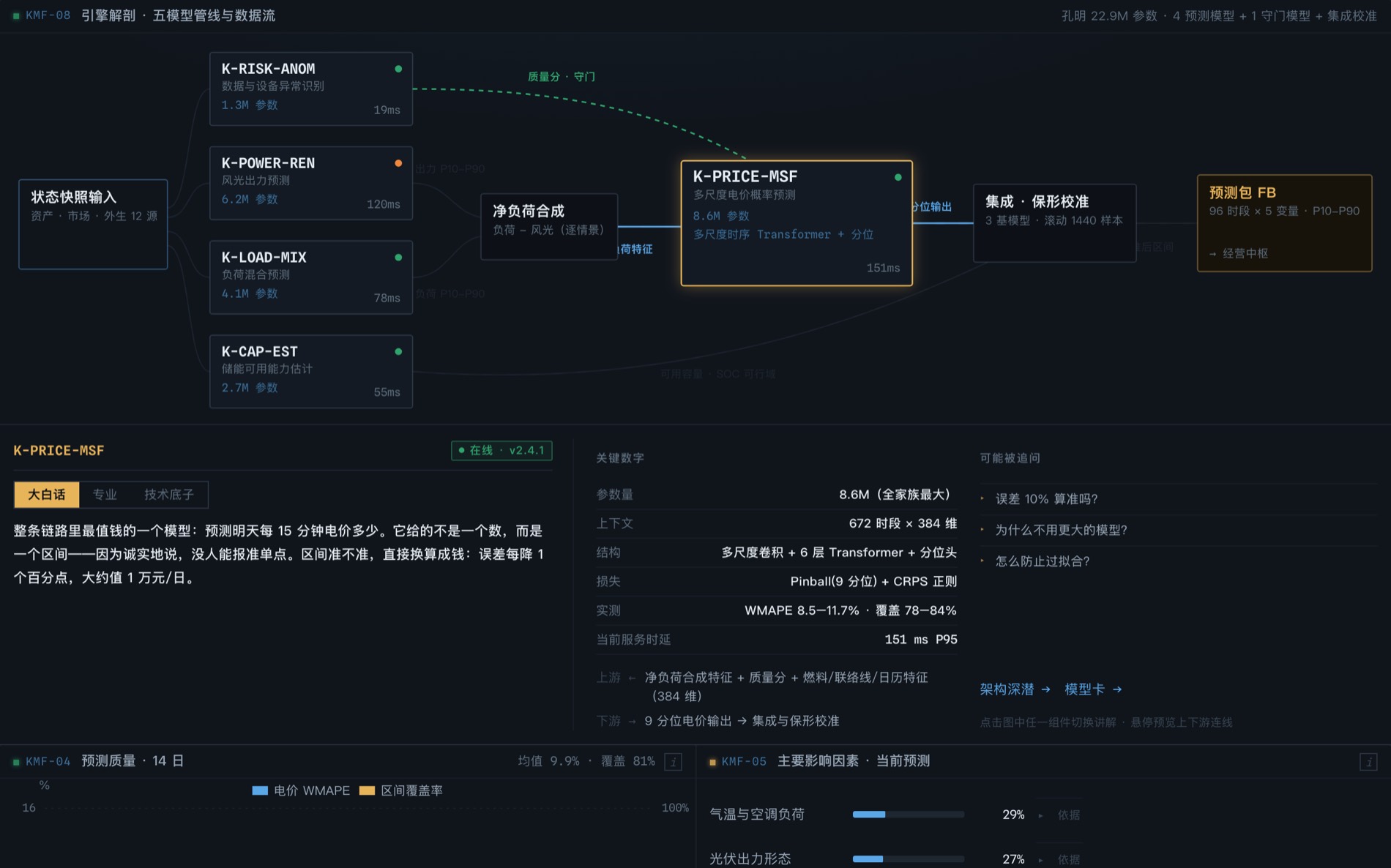Click the info icon on the KMF-05 panel
1391x868 pixels.
point(1368,762)
